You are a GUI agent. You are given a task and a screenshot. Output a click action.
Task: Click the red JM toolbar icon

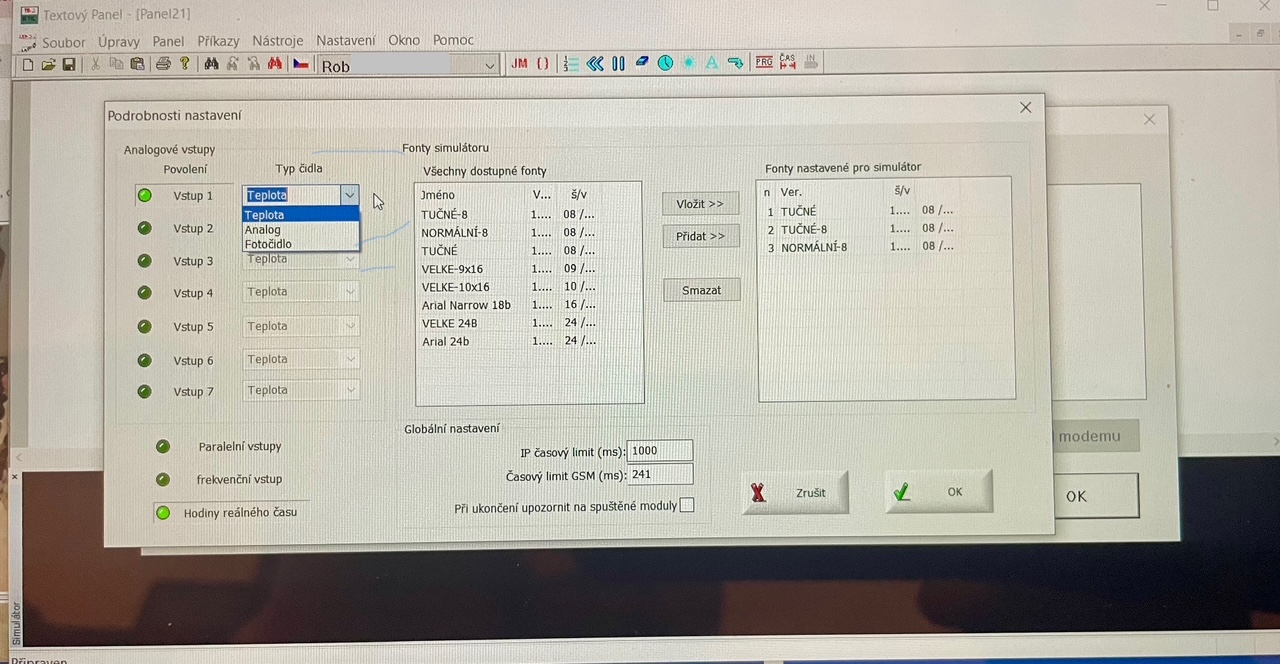tap(519, 63)
